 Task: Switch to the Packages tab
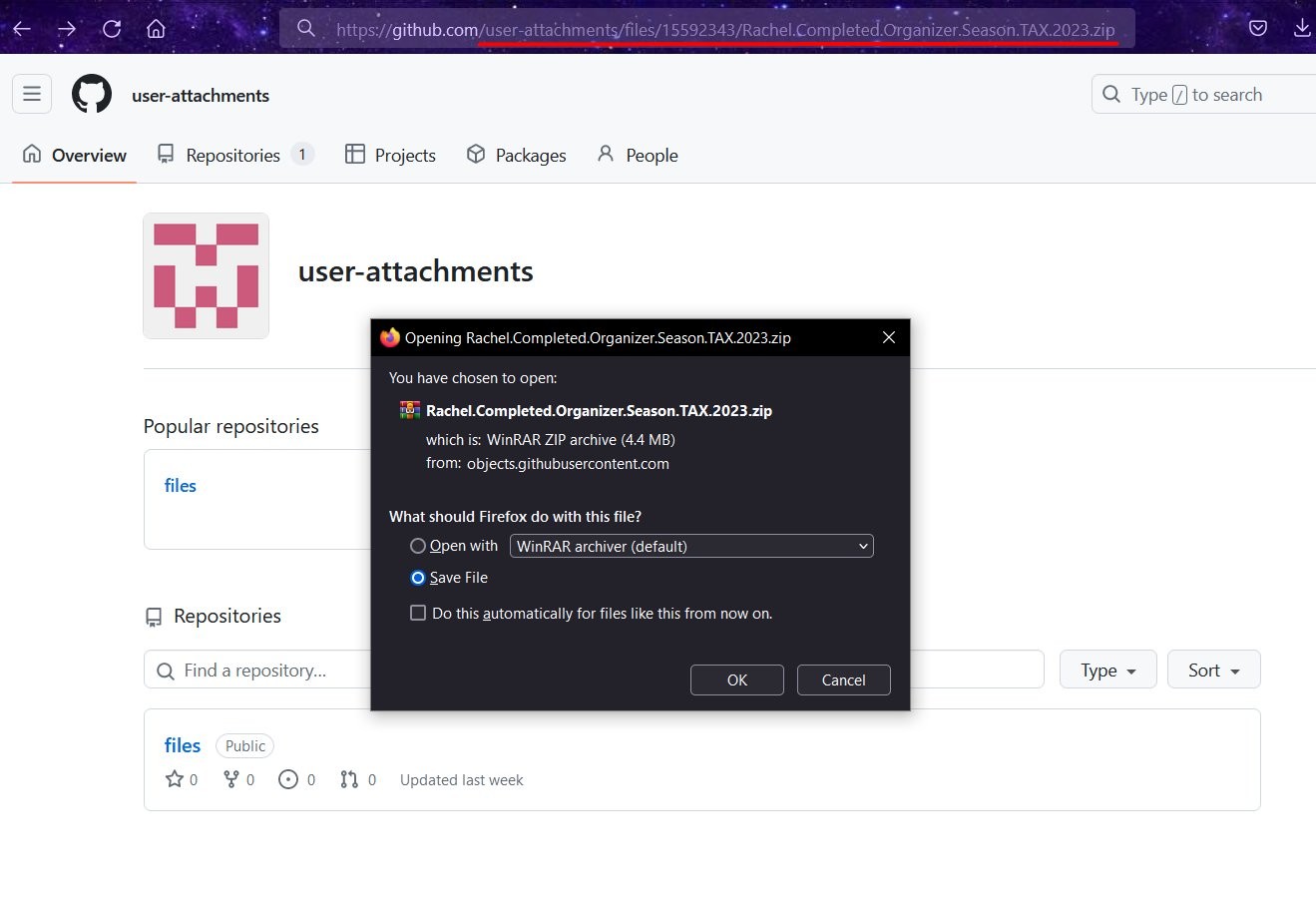[x=516, y=155]
